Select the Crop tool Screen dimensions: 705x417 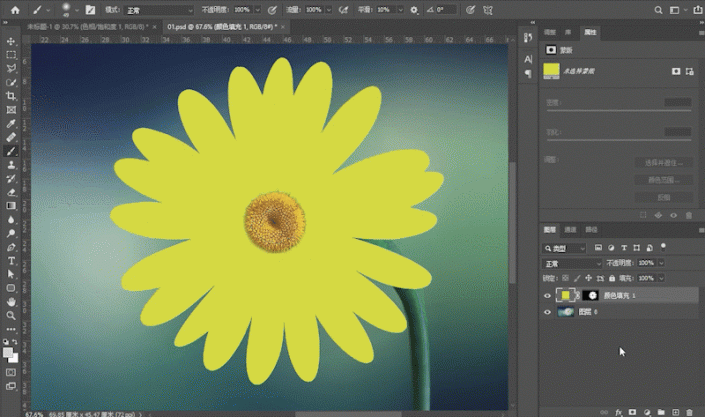point(11,95)
